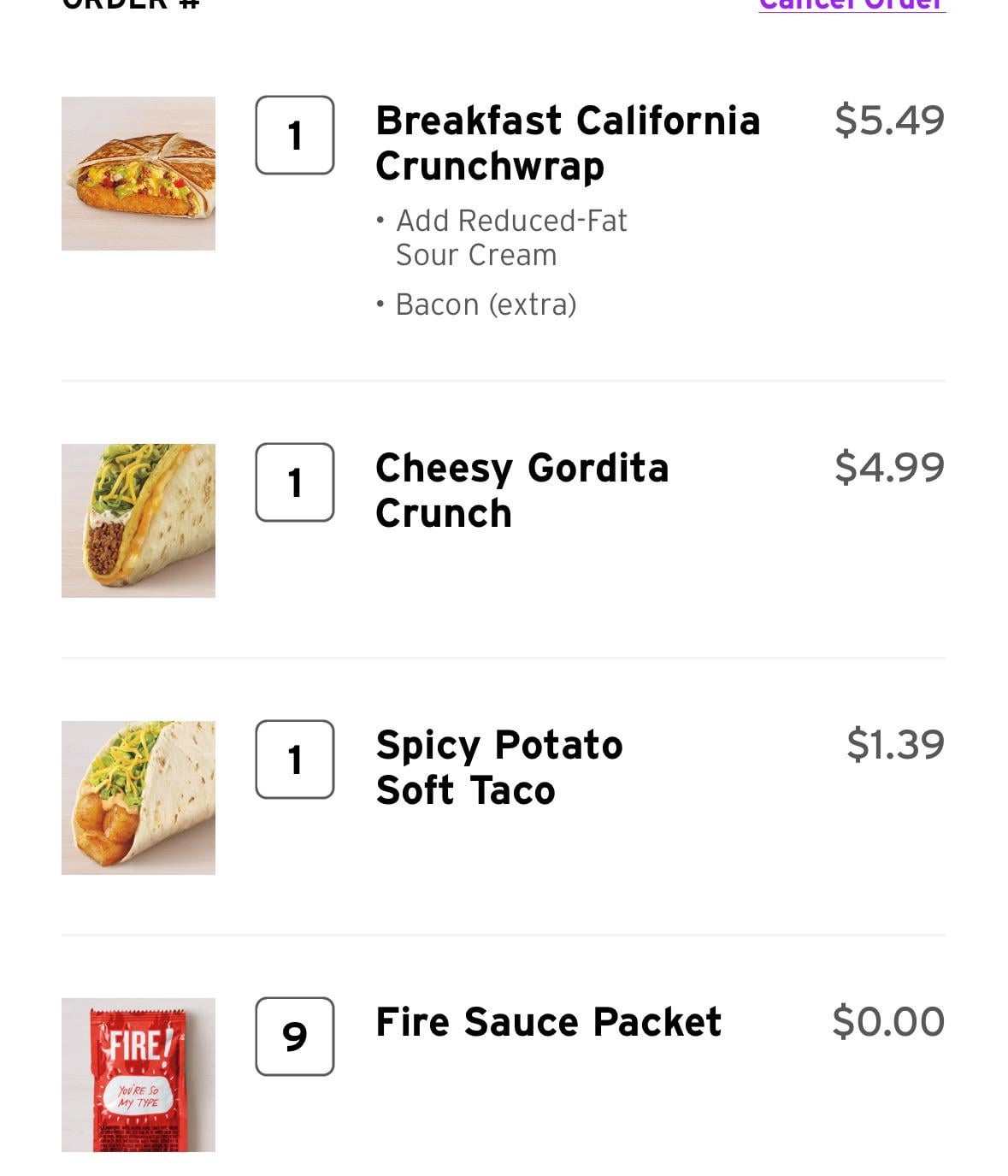Screen dimensions: 1008x1176
Task: Select the Fire Sauce Packet item name
Action: (549, 1022)
